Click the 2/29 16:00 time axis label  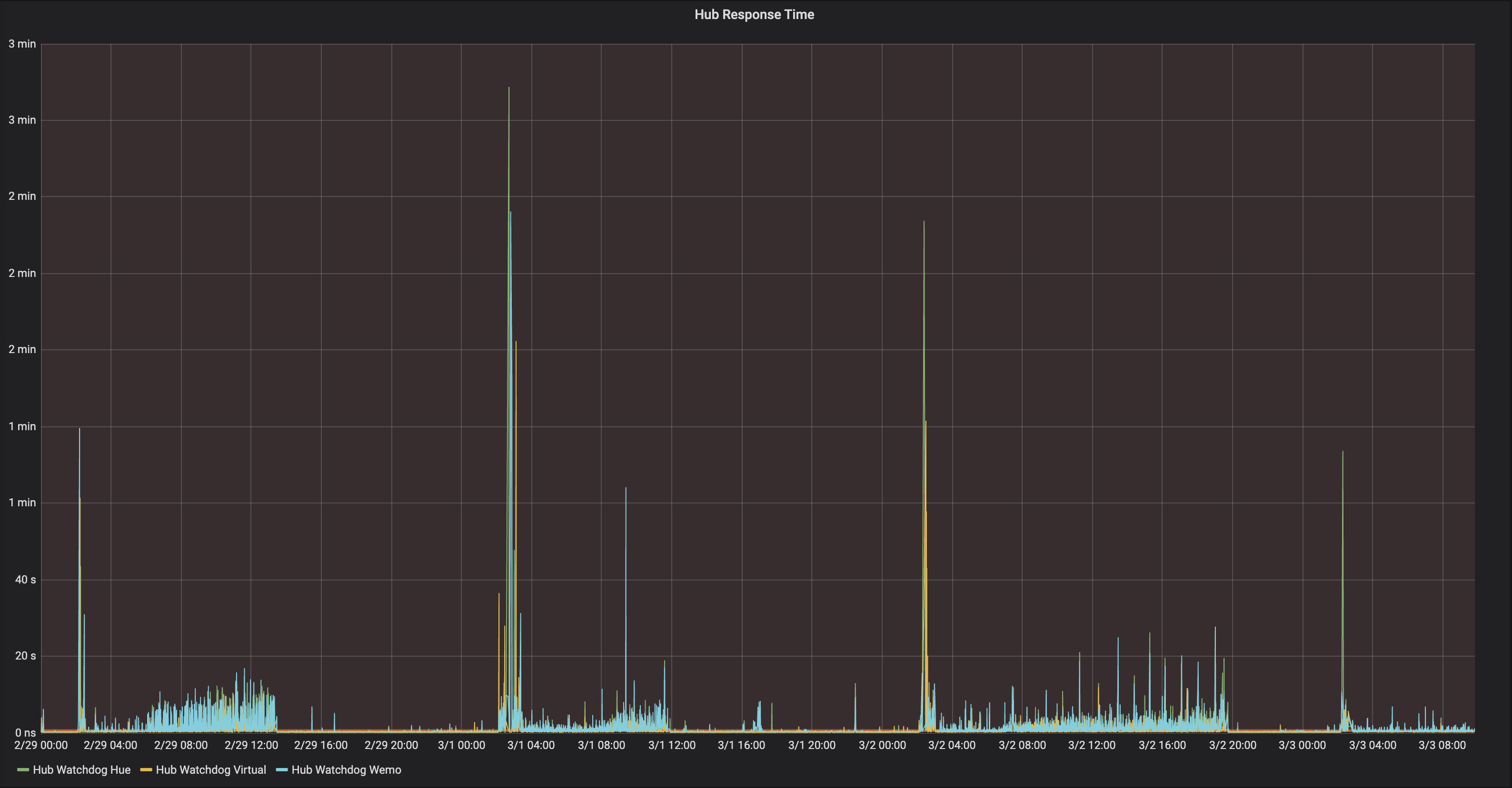pyautogui.click(x=321, y=745)
